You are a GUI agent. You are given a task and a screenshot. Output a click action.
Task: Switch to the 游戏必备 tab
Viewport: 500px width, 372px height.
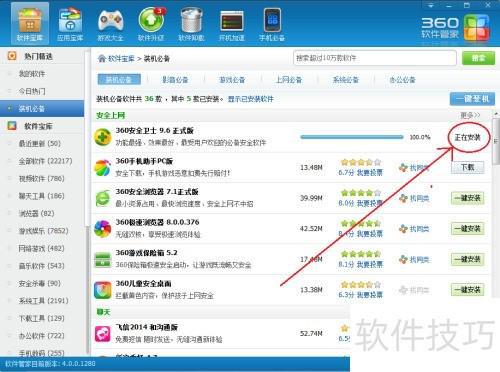pos(232,80)
